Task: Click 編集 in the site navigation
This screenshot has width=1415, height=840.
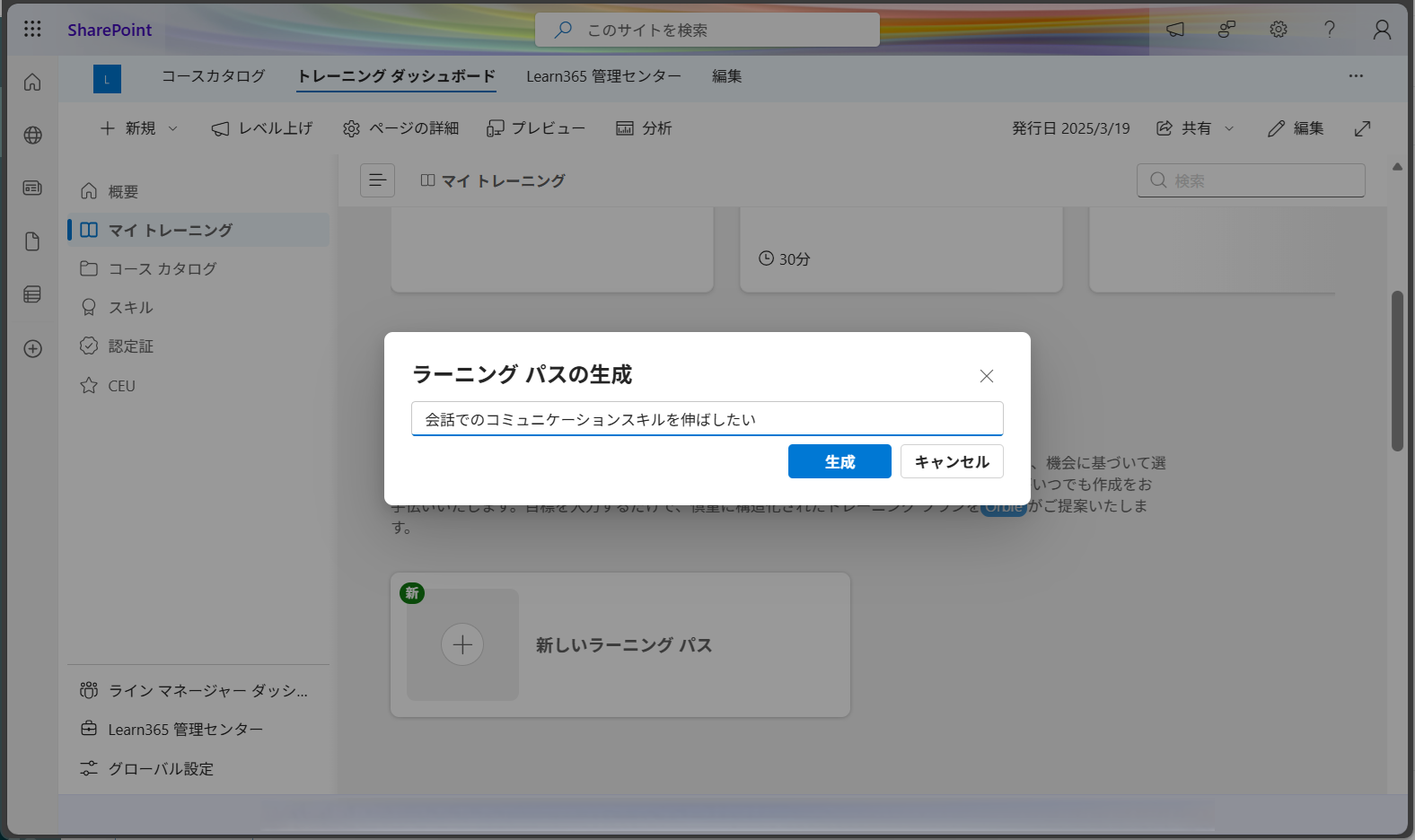Action: (727, 76)
